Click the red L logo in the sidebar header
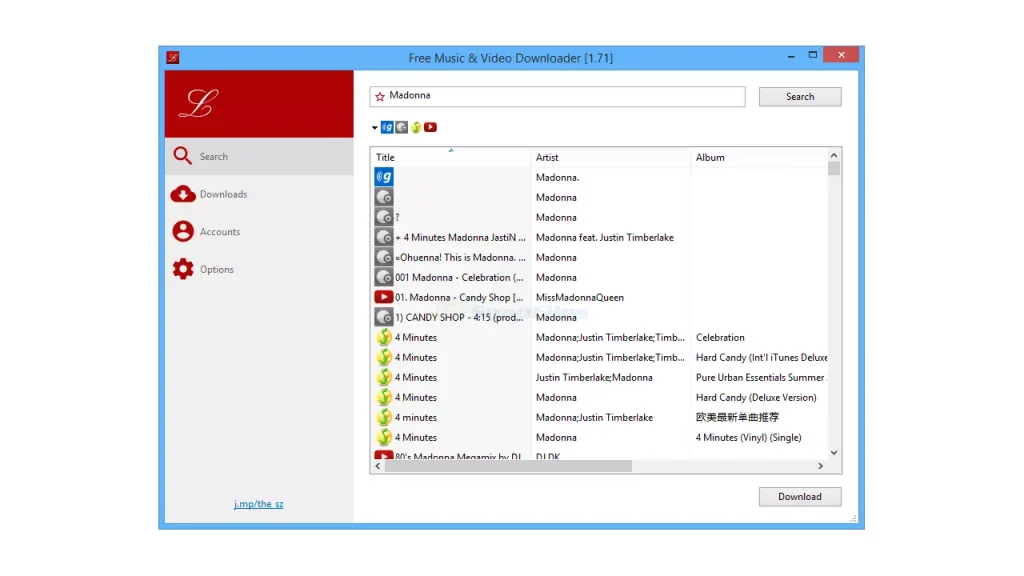This screenshot has height=576, width=1024. click(x=199, y=104)
